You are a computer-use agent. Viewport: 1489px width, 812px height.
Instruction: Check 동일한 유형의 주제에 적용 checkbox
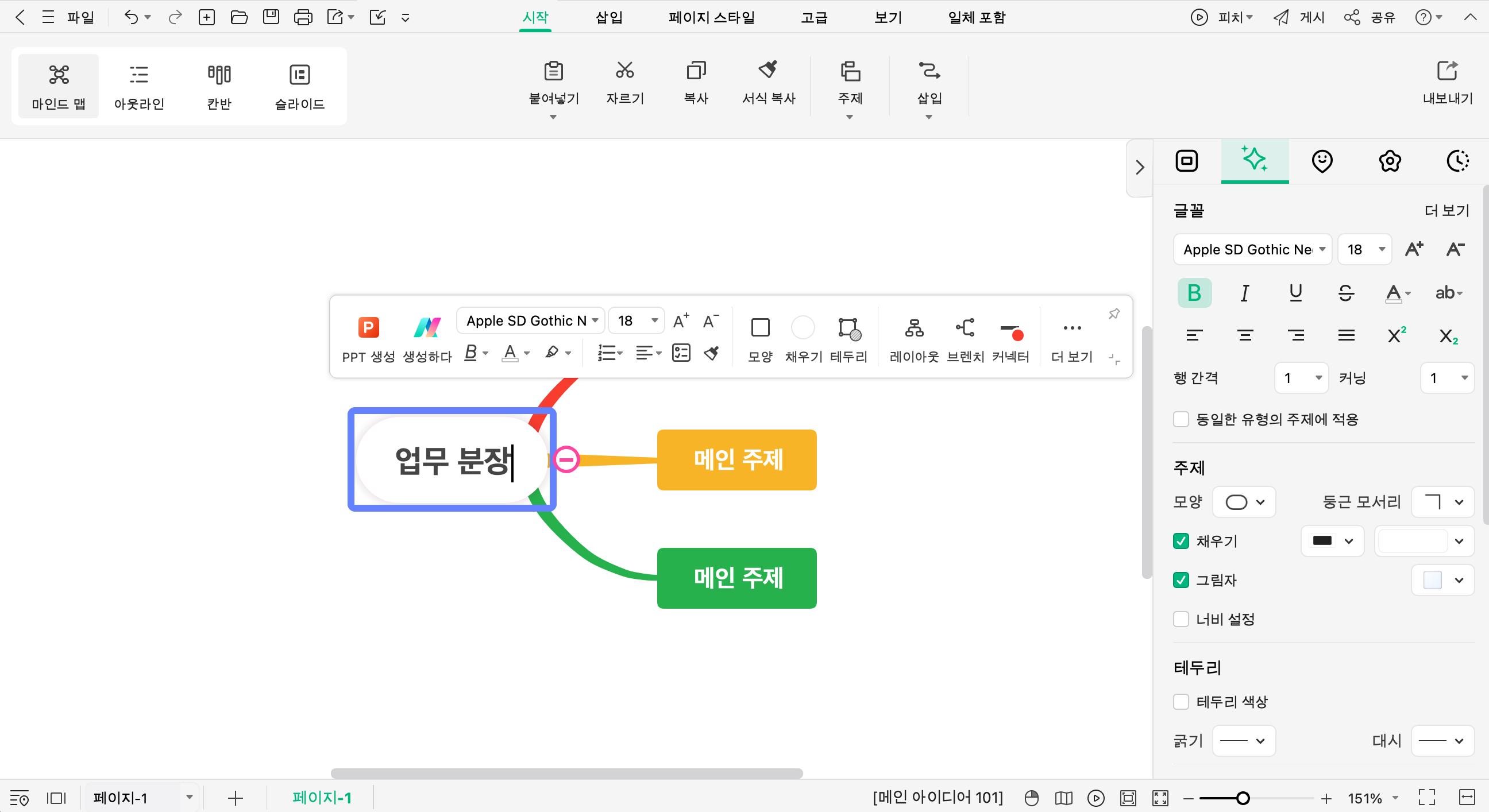1181,419
